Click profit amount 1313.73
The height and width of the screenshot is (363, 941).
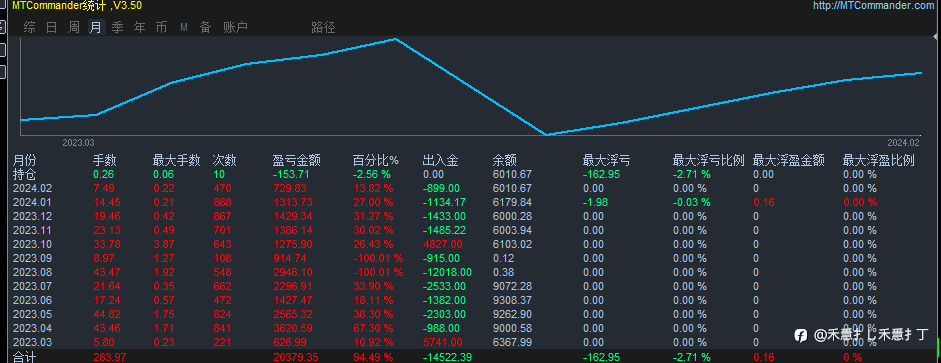point(293,202)
